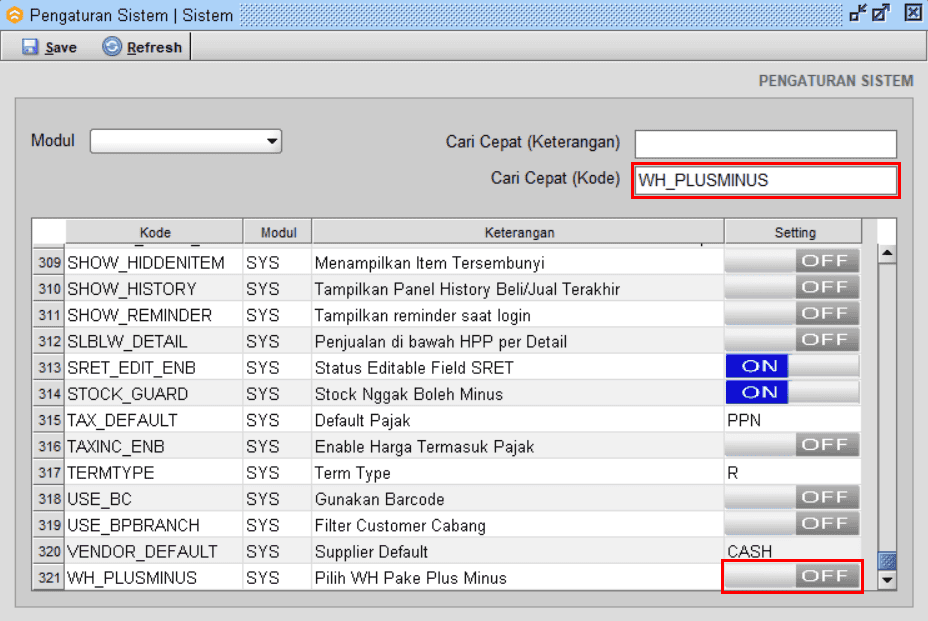Turn off the STOCK_GUARD toggle

(792, 393)
